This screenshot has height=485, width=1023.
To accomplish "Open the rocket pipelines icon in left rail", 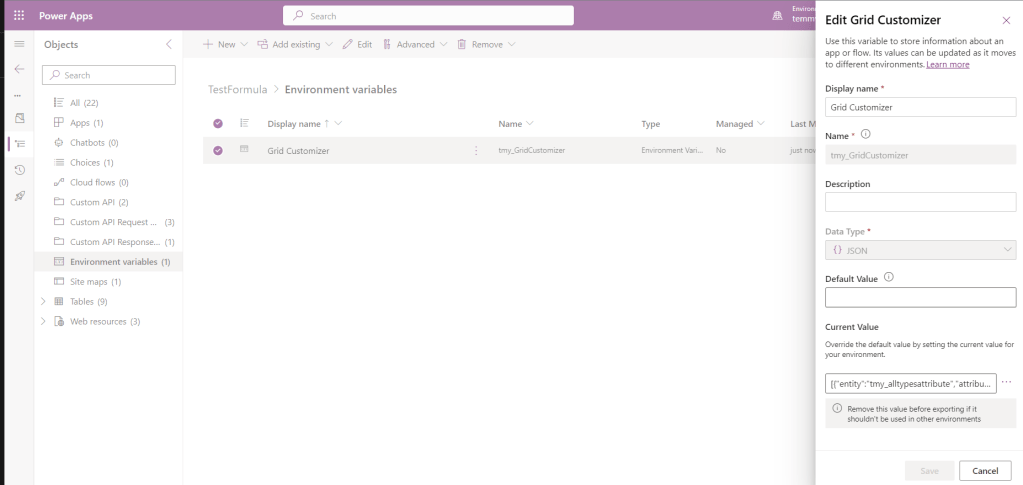I will pyautogui.click(x=20, y=195).
